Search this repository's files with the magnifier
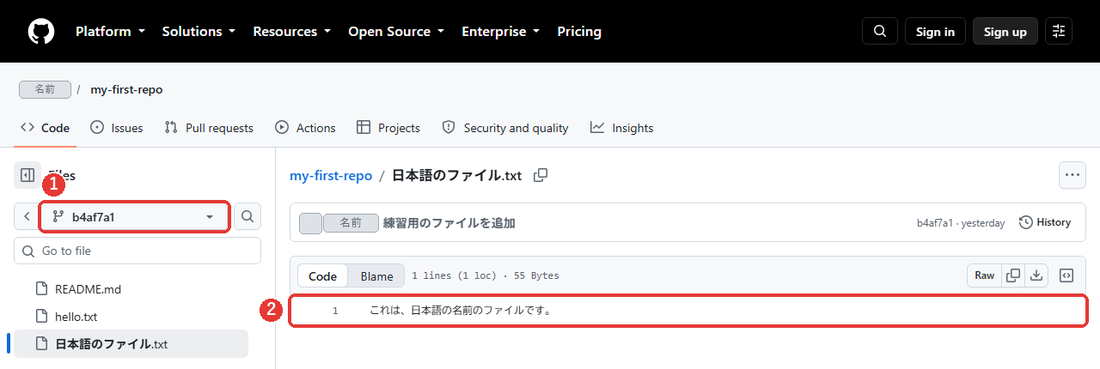 [x=247, y=217]
